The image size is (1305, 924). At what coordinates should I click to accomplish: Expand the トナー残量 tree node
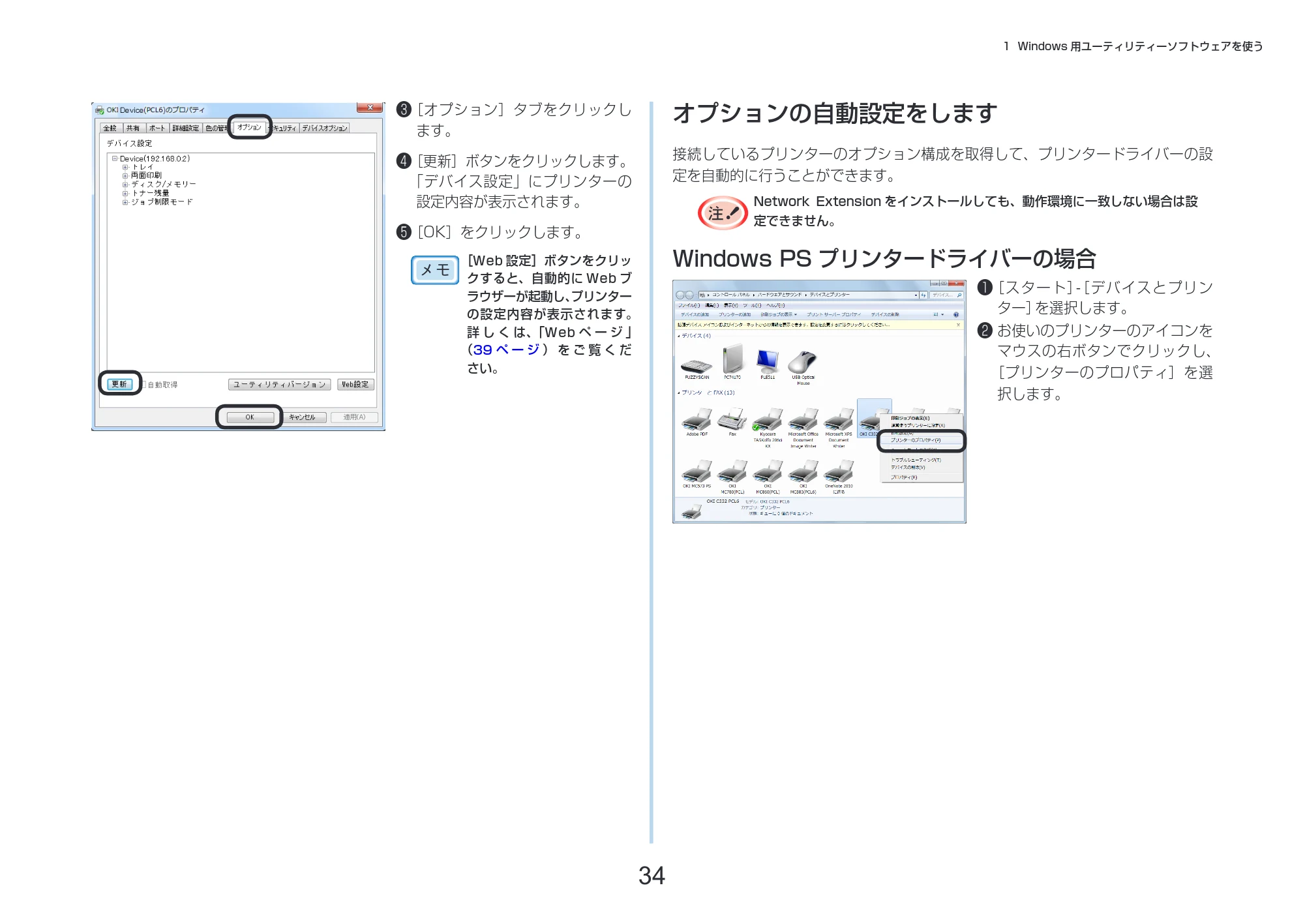pyautogui.click(x=125, y=194)
